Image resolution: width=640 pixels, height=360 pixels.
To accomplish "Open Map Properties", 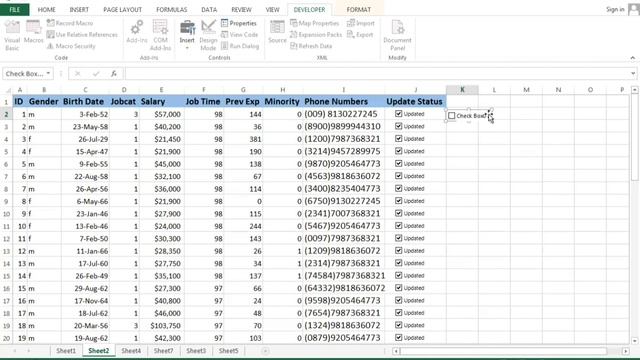I will pos(314,23).
